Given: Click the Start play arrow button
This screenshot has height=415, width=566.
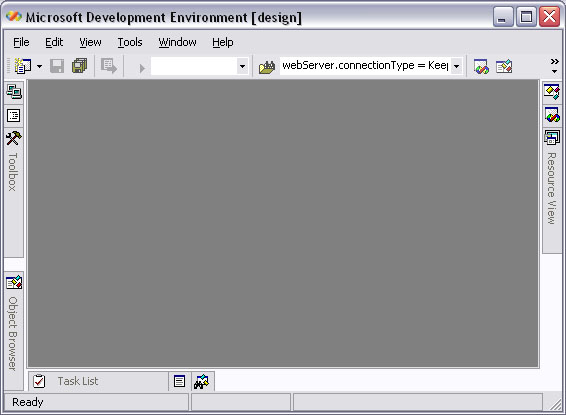Looking at the screenshot, I should 142,67.
